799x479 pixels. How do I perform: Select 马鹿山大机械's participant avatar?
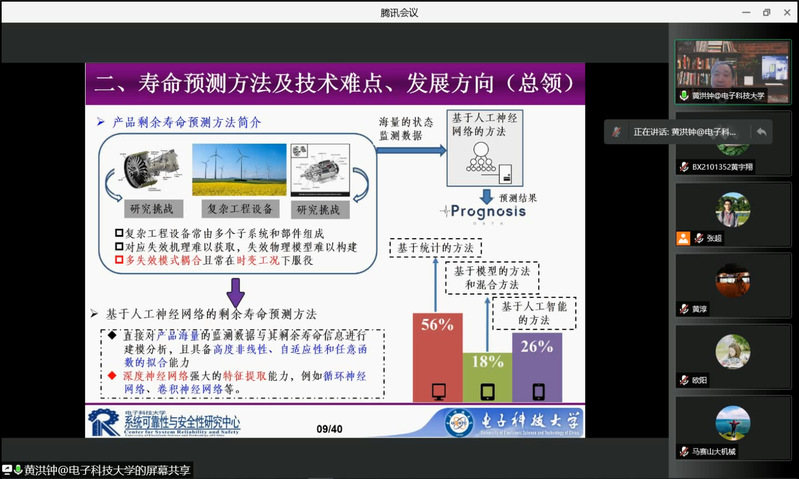click(733, 422)
